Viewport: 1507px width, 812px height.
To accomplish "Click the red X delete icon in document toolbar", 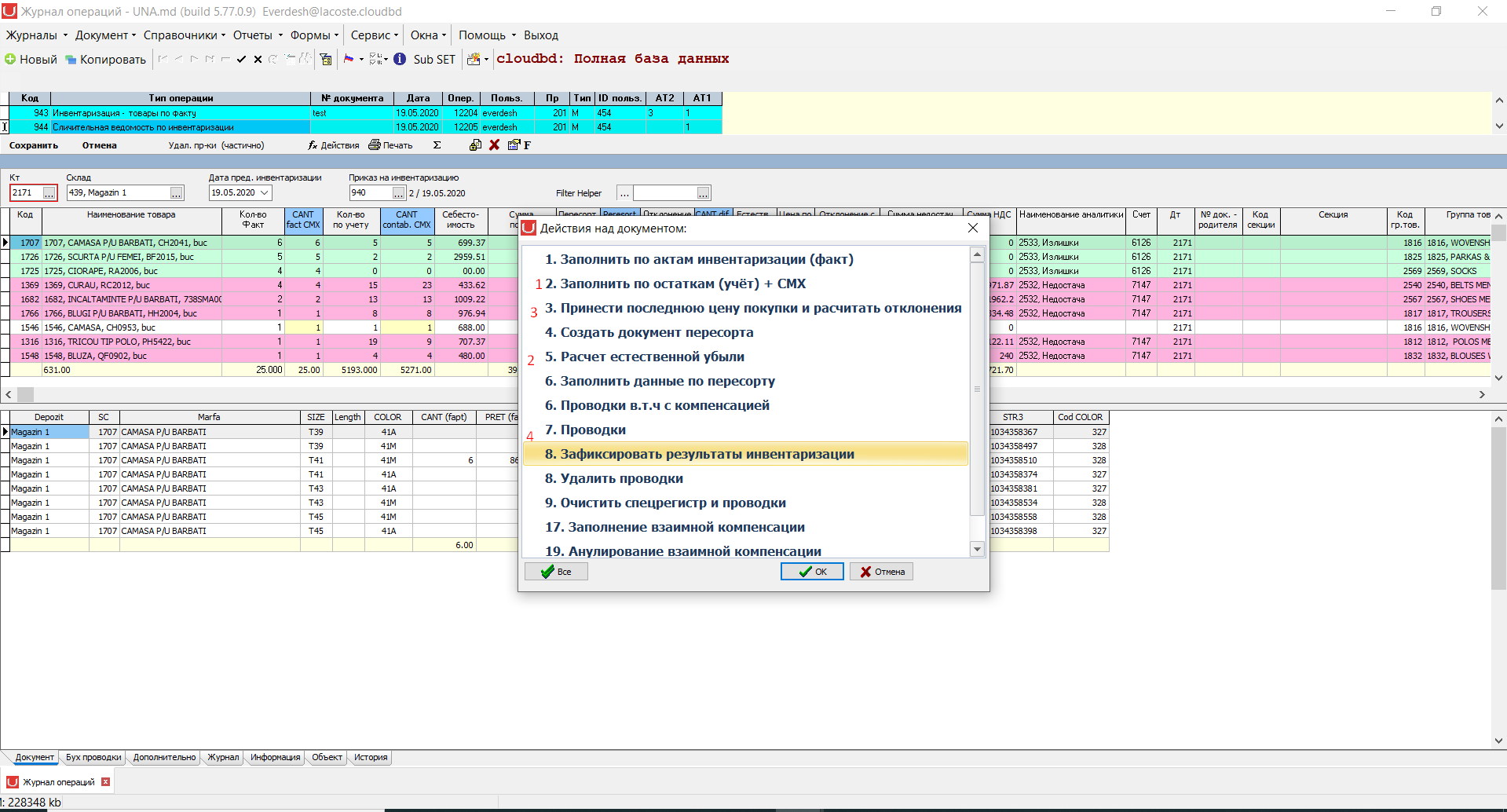I will pyautogui.click(x=495, y=145).
